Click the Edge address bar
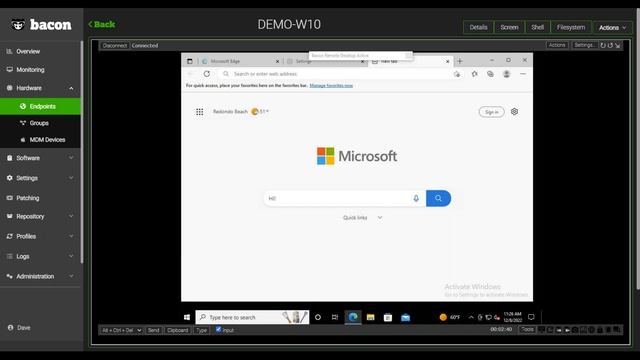 click(335, 74)
